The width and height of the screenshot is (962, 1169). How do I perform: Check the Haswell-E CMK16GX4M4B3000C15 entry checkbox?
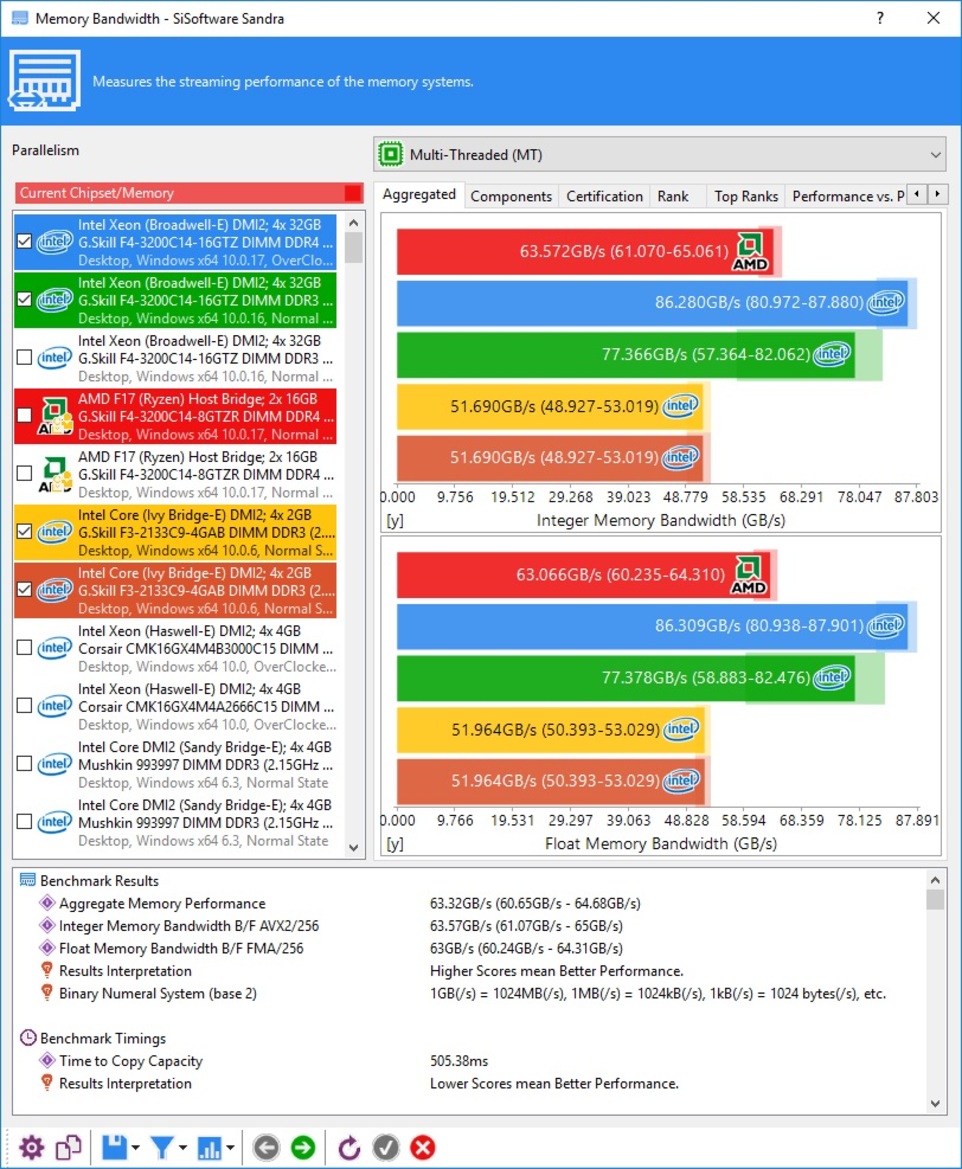[x=24, y=647]
